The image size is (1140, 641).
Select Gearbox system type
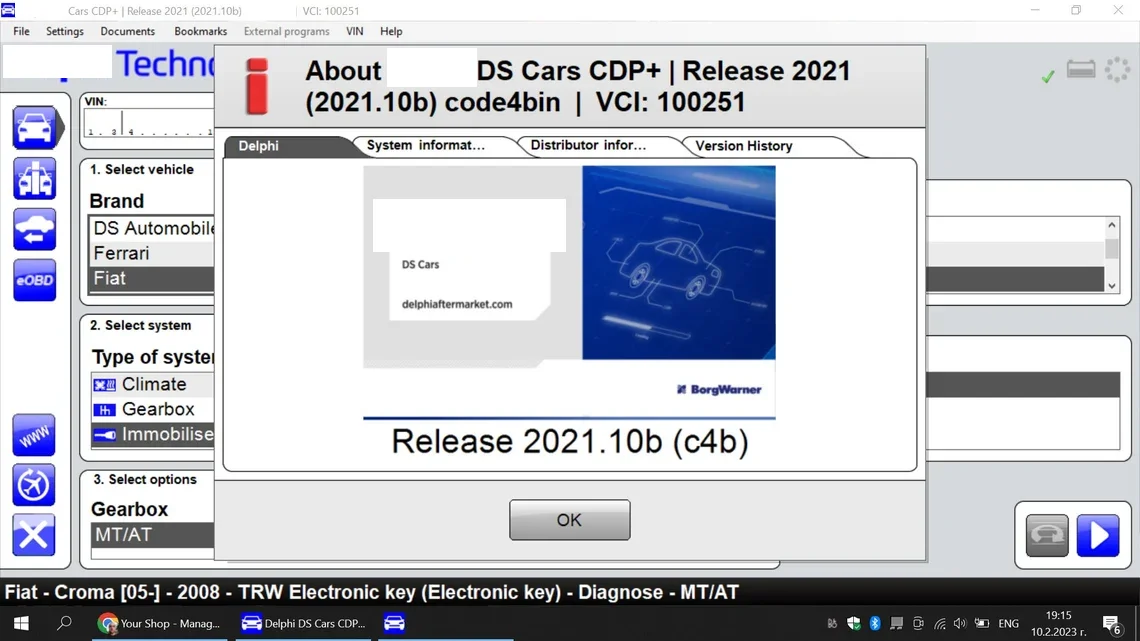point(153,410)
